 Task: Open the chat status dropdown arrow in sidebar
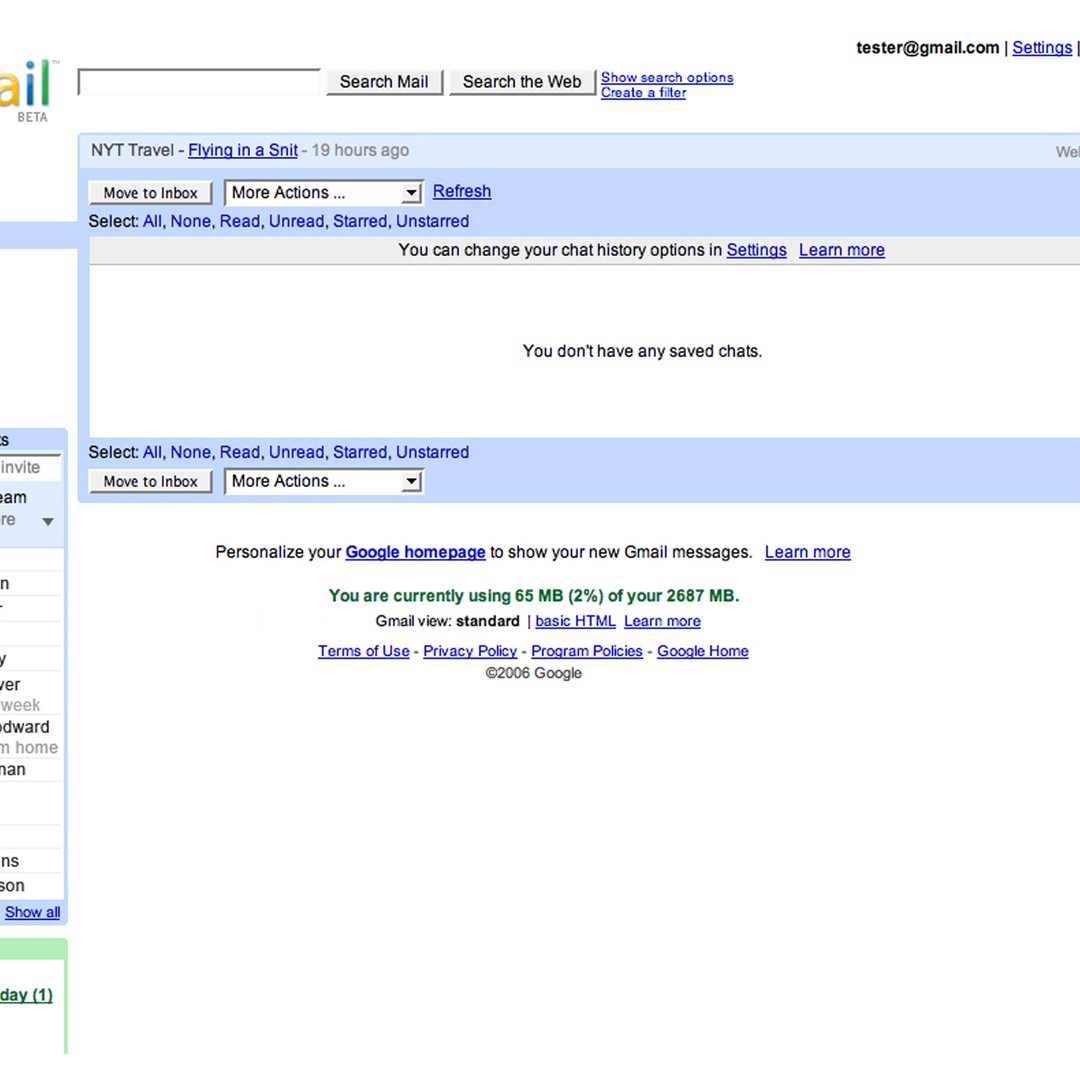pos(48,521)
